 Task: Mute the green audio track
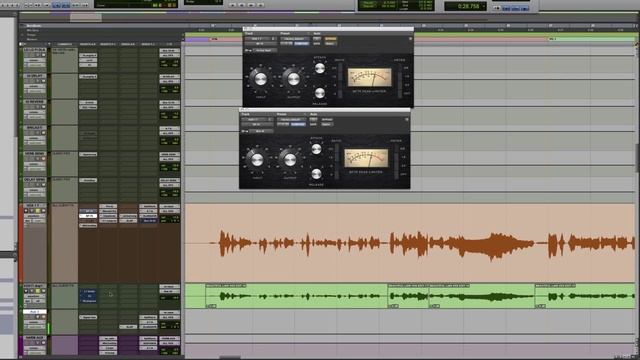tap(43, 291)
